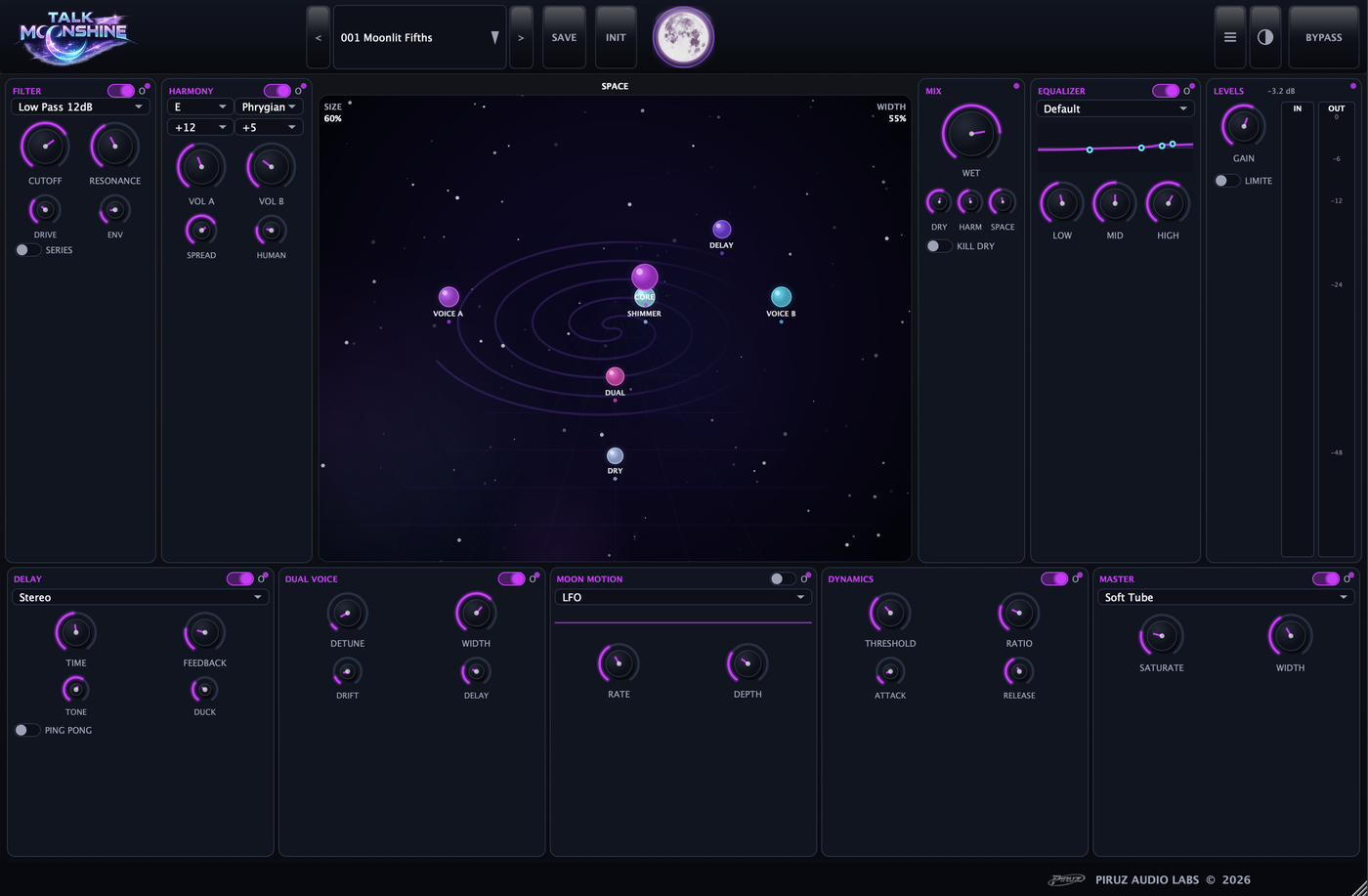The height and width of the screenshot is (896, 1368).
Task: Go to next preset arrow
Action: pyautogui.click(x=521, y=37)
